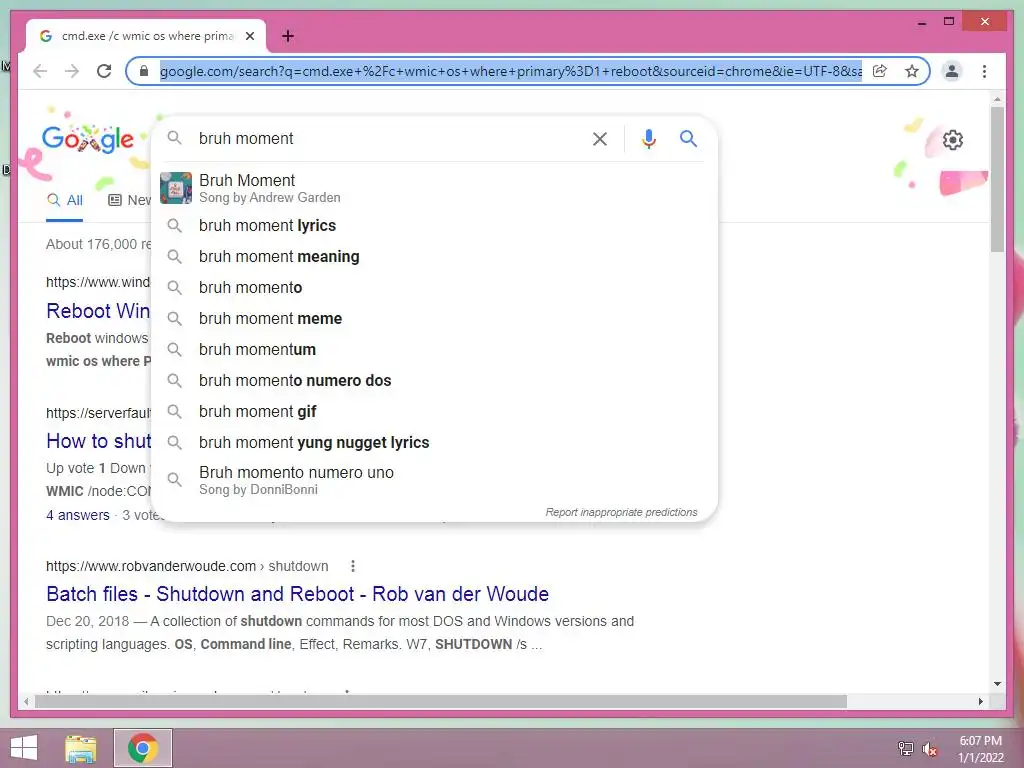Screen dimensions: 1024x768
Task: Open a new tab with the plus button
Action: click(x=288, y=36)
